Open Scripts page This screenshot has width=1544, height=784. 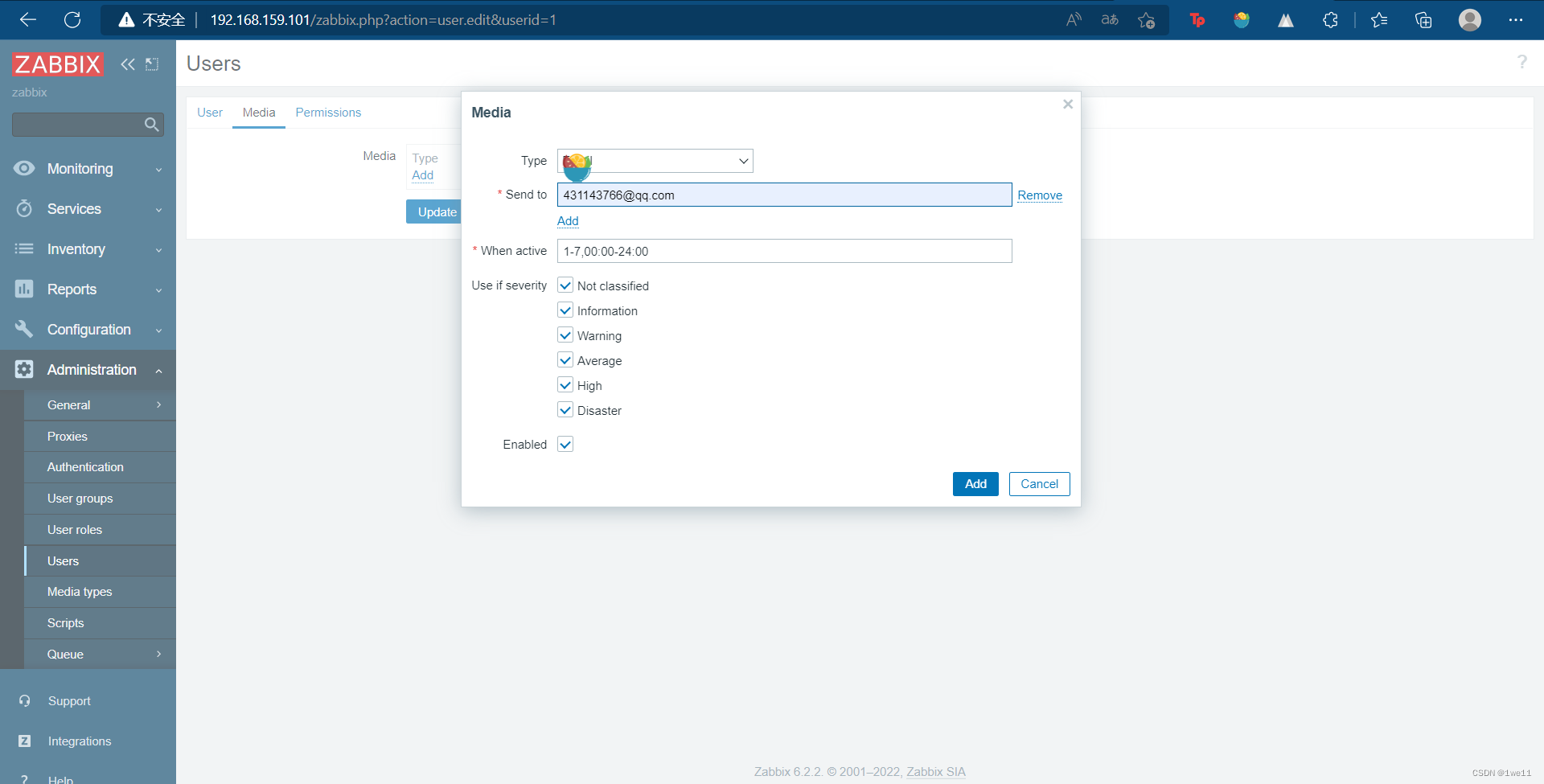coord(100,623)
